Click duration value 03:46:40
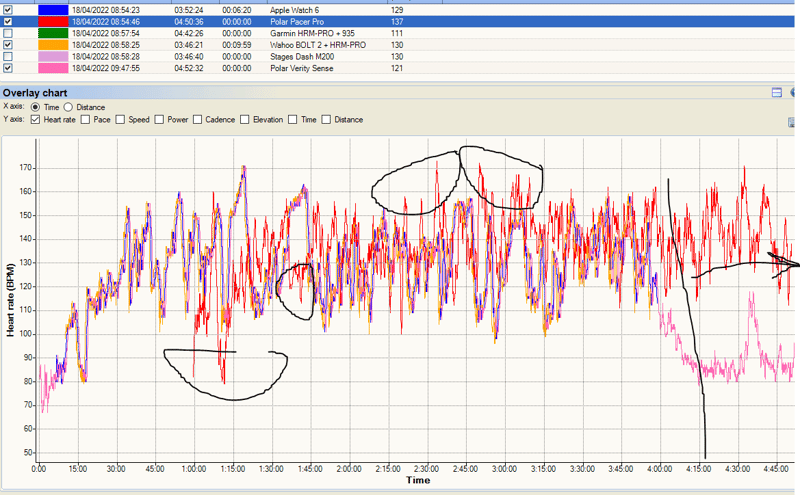Image resolution: width=800 pixels, height=495 pixels. [189, 57]
